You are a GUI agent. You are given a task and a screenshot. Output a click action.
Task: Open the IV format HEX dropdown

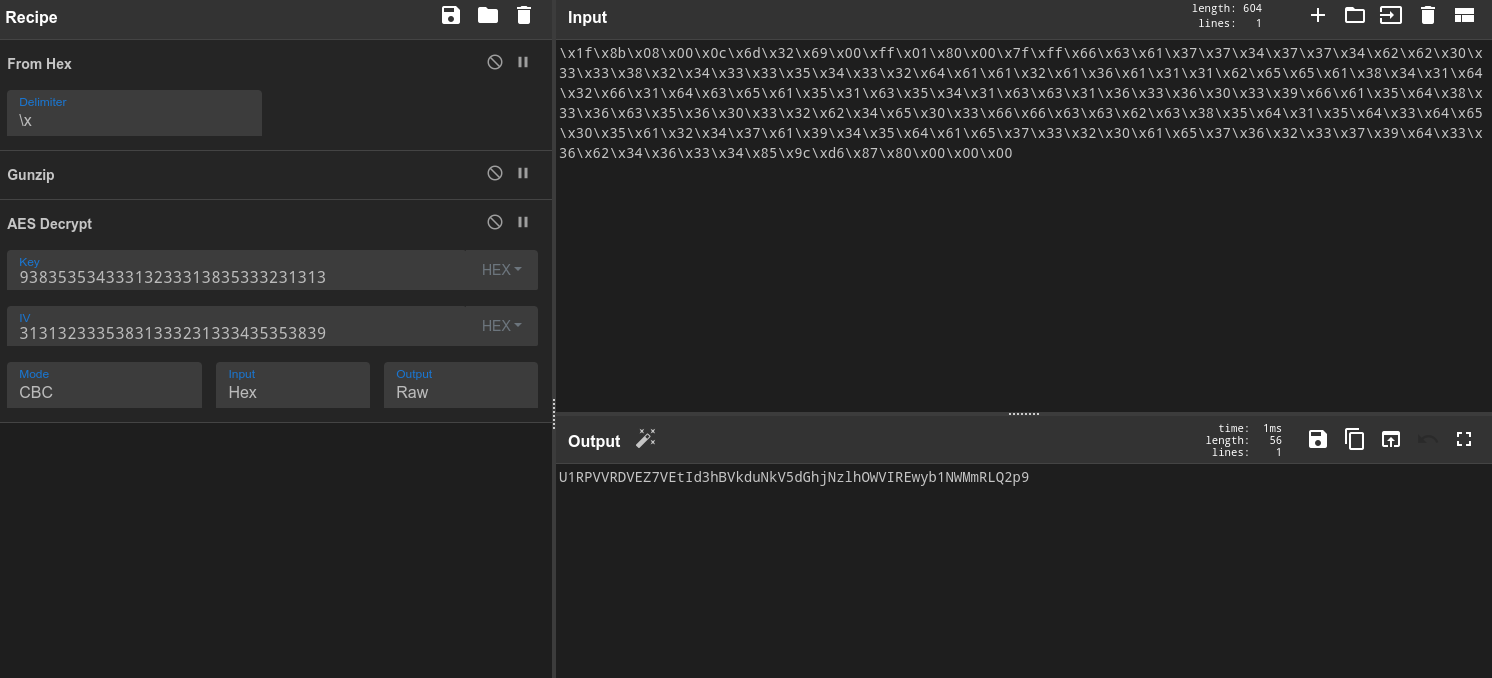(x=502, y=326)
